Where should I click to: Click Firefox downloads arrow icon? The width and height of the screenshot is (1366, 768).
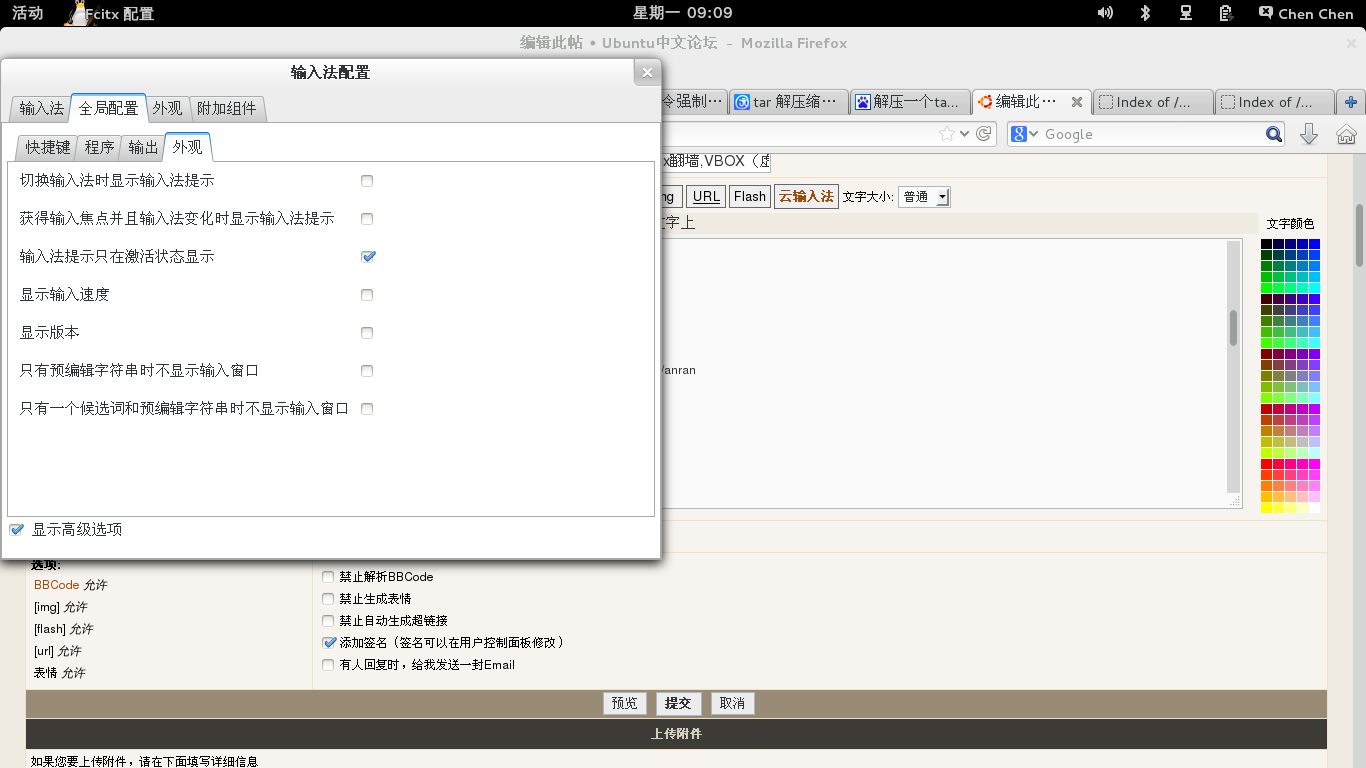click(1308, 134)
